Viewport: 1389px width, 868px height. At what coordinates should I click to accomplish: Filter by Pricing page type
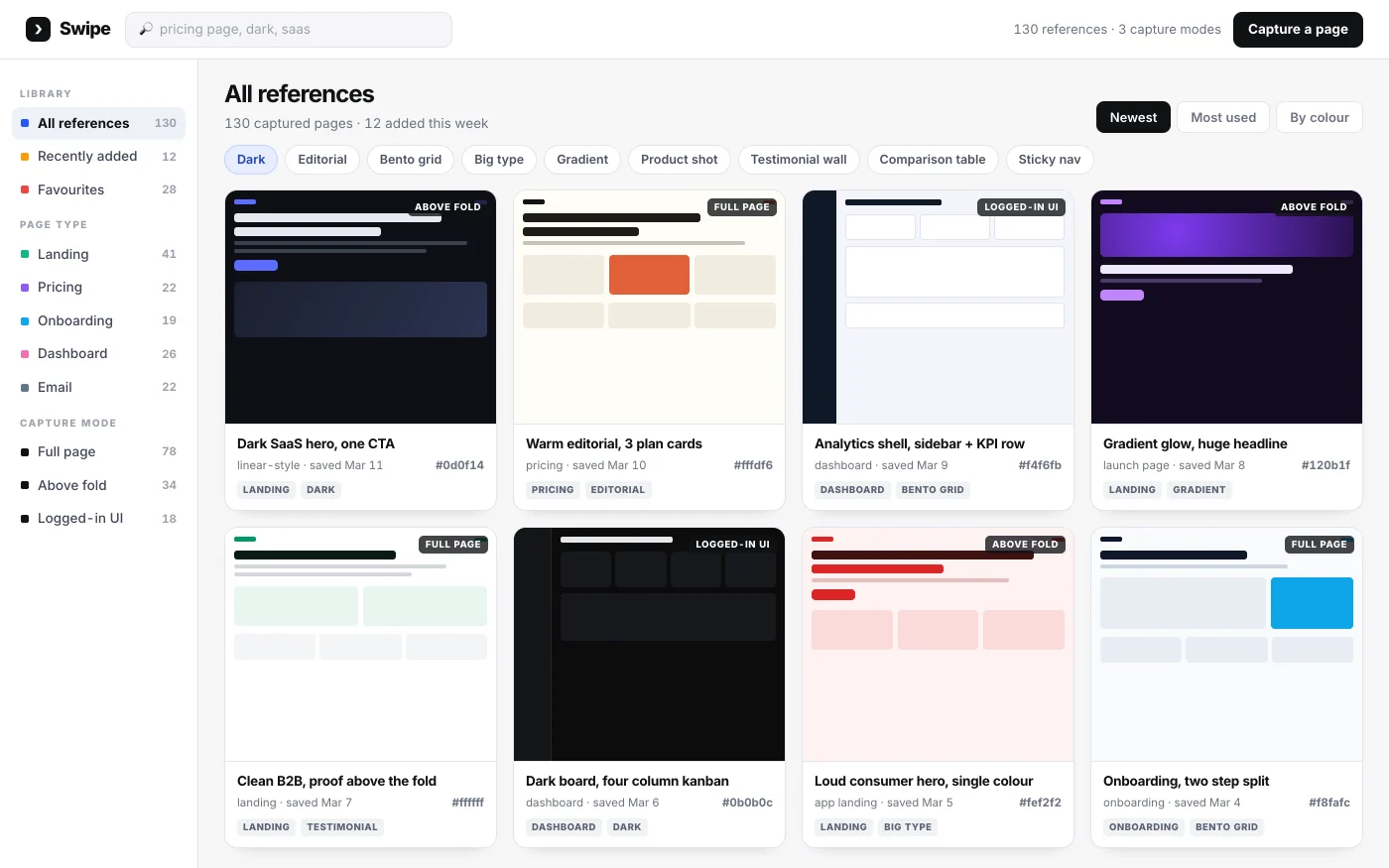[98, 287]
